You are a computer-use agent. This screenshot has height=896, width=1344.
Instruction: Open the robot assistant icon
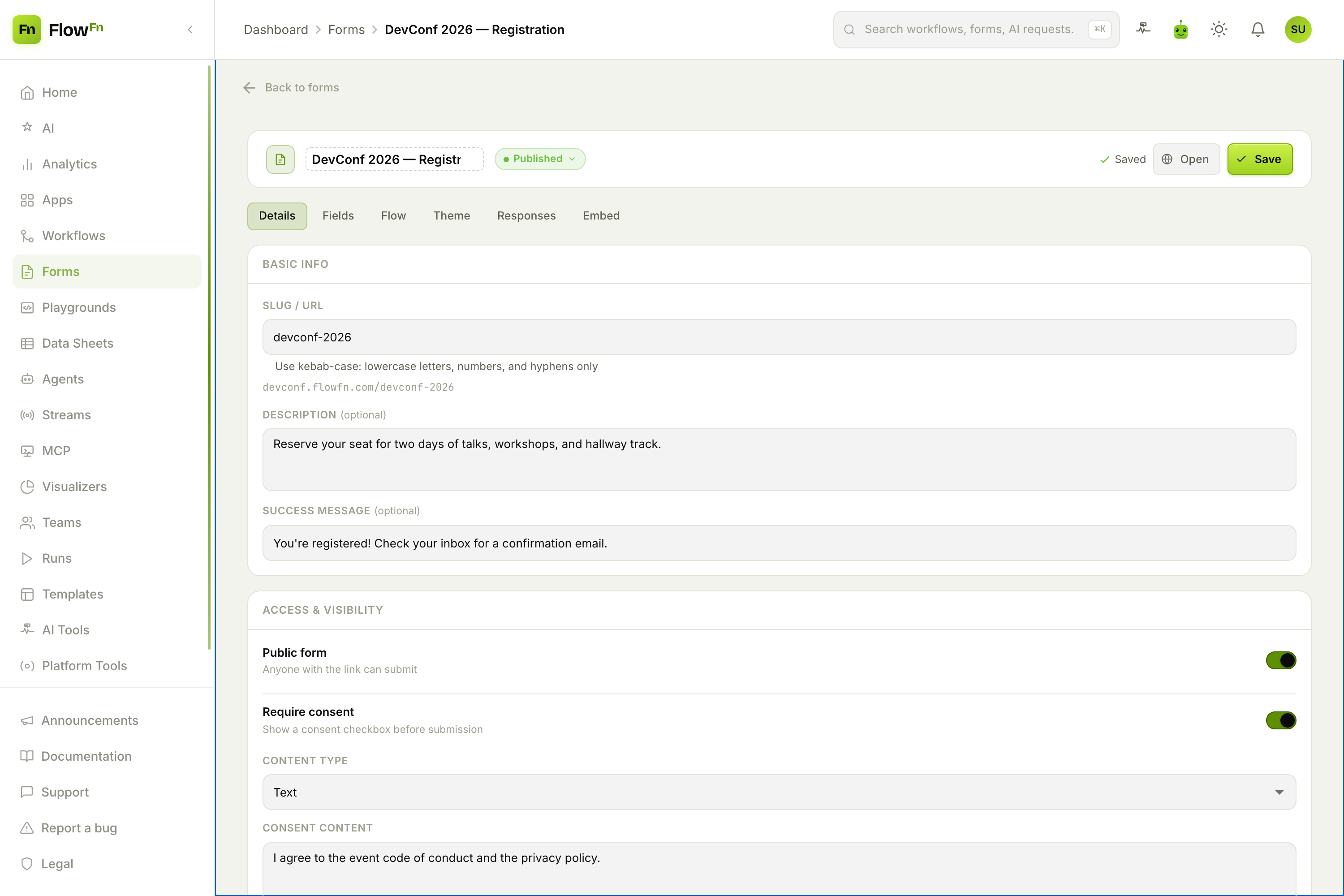pos(1181,29)
